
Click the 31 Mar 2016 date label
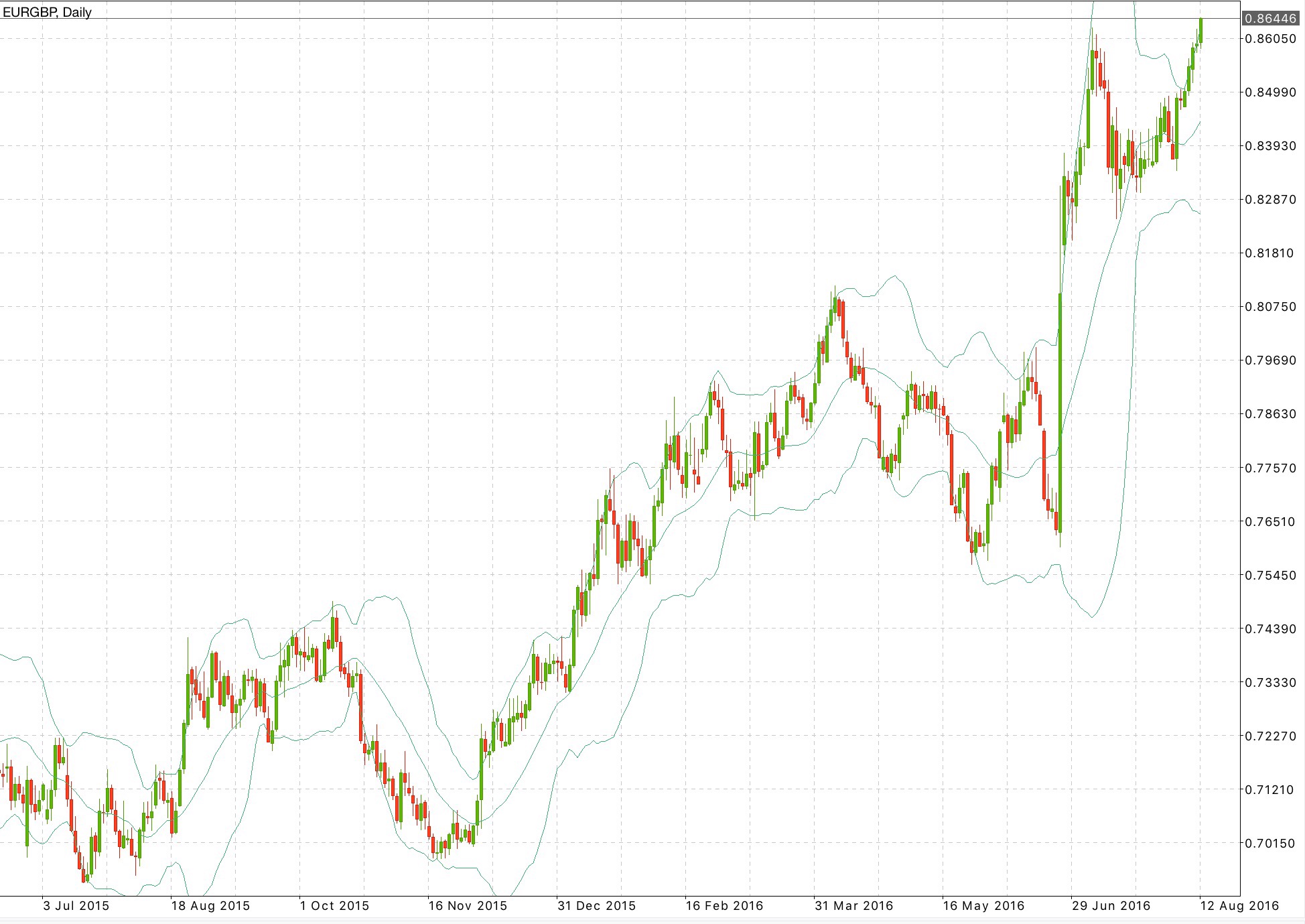click(853, 906)
